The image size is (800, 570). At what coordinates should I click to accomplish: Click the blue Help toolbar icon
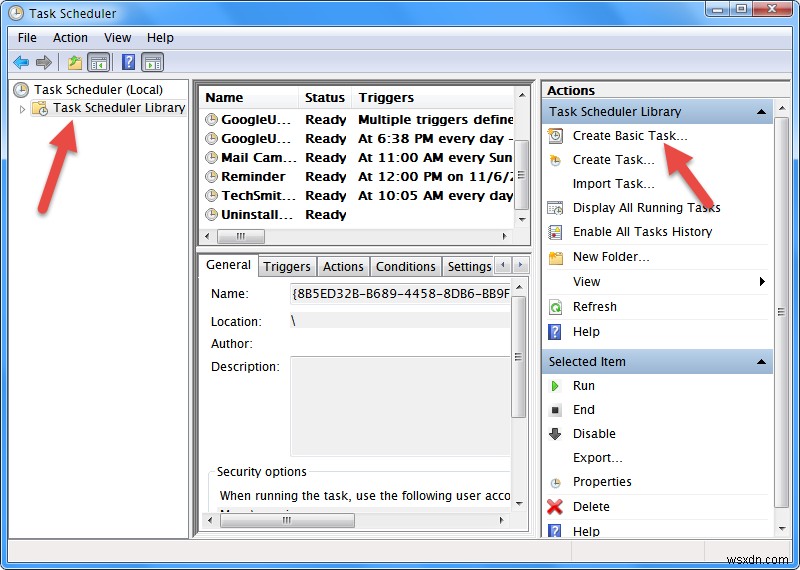[x=129, y=62]
